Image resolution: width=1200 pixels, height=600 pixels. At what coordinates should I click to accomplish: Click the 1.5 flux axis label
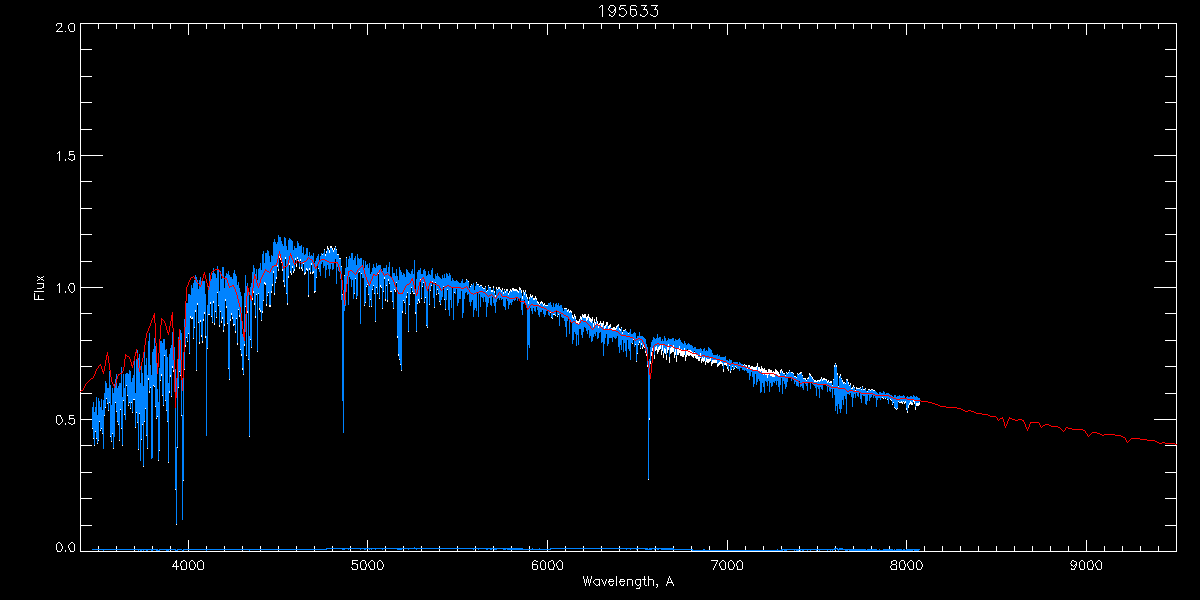coord(65,156)
